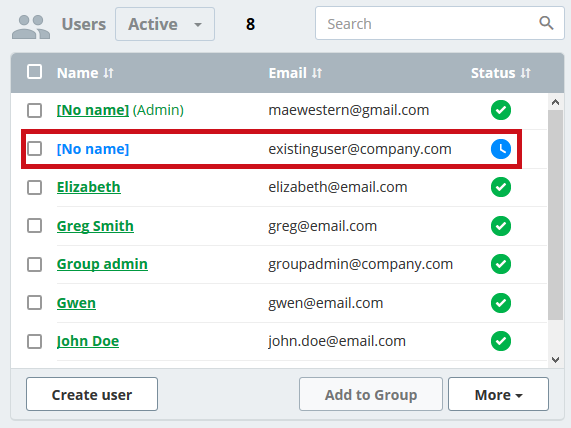Screen dimensions: 571x428
Task: Click the Status column sort arrows
Action: coord(525,73)
